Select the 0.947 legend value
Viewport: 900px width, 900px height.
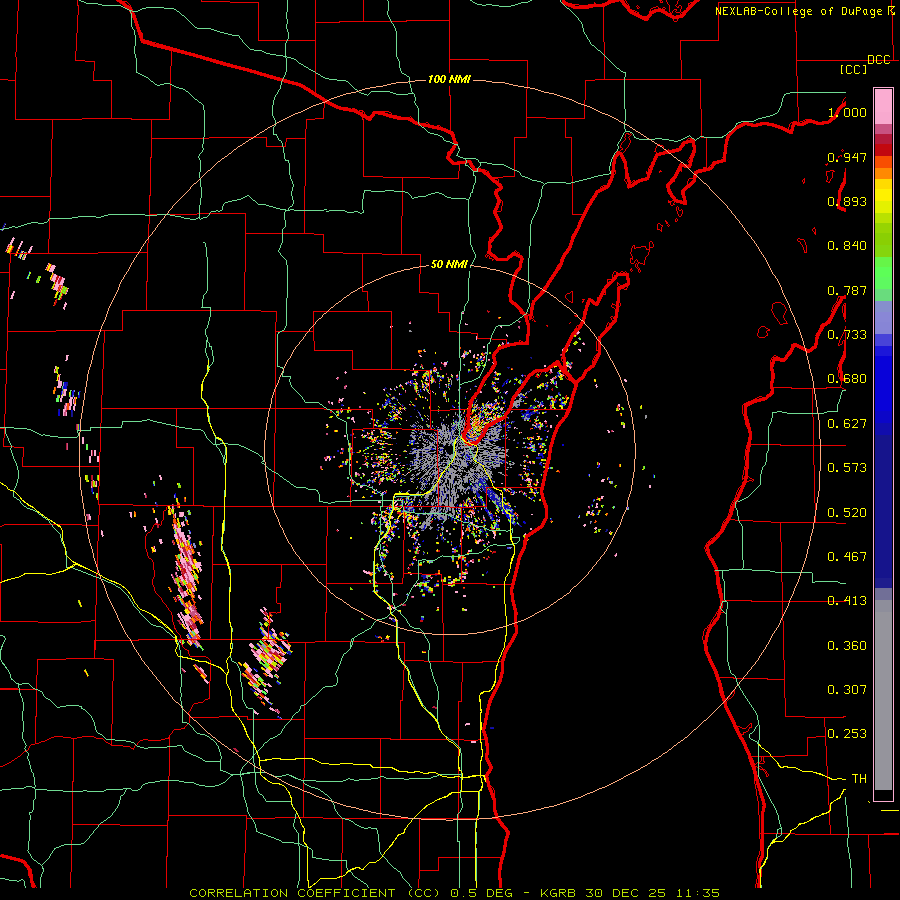point(847,157)
